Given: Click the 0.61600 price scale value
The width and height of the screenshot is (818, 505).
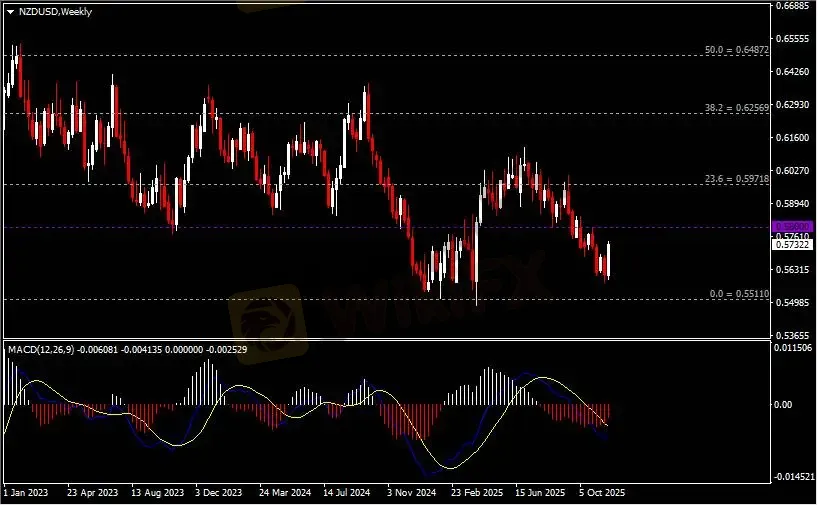Looking at the screenshot, I should 792,138.
